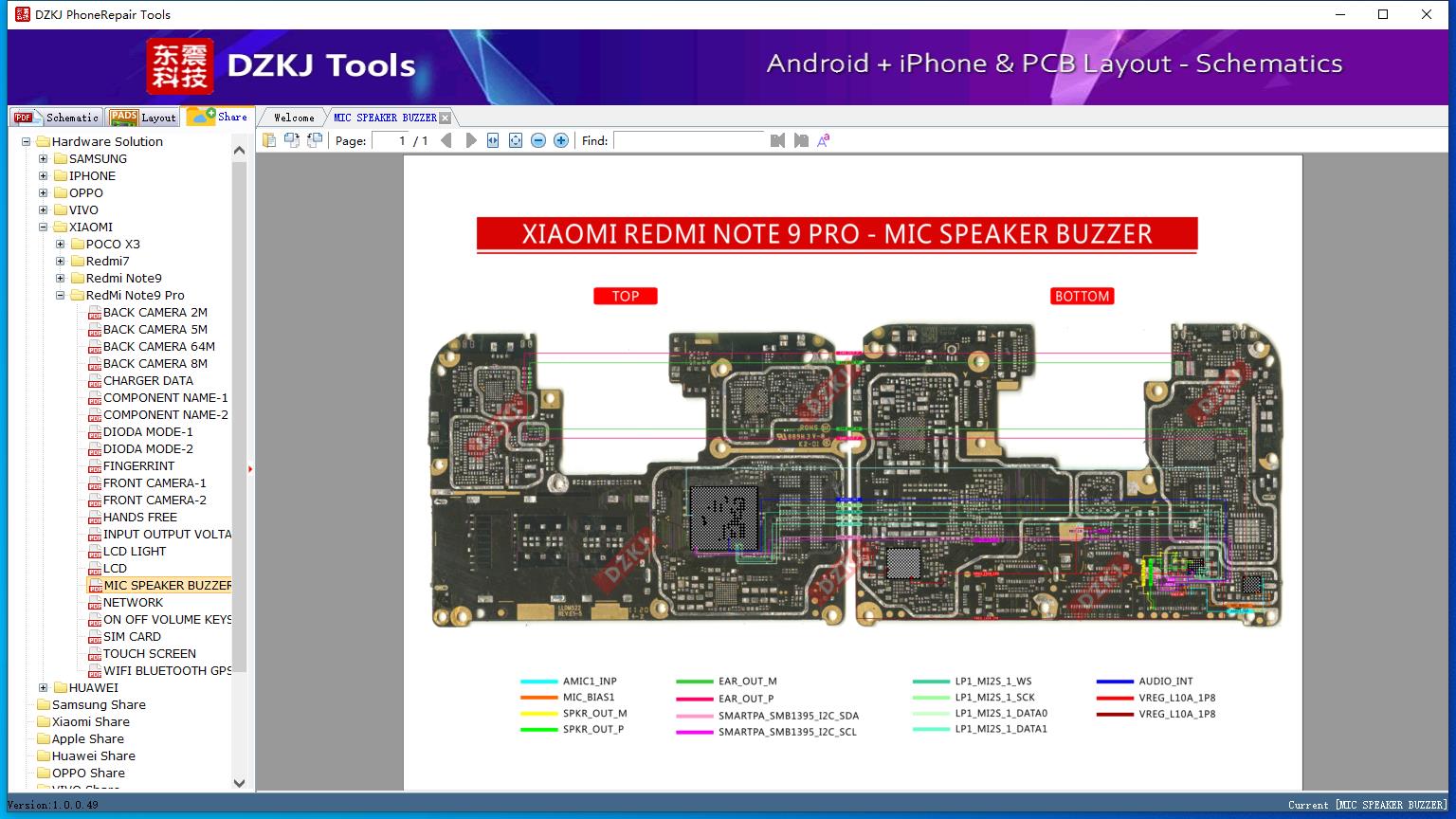Open HANDS FREE document
This screenshot has height=819, width=1456.
[140, 518]
